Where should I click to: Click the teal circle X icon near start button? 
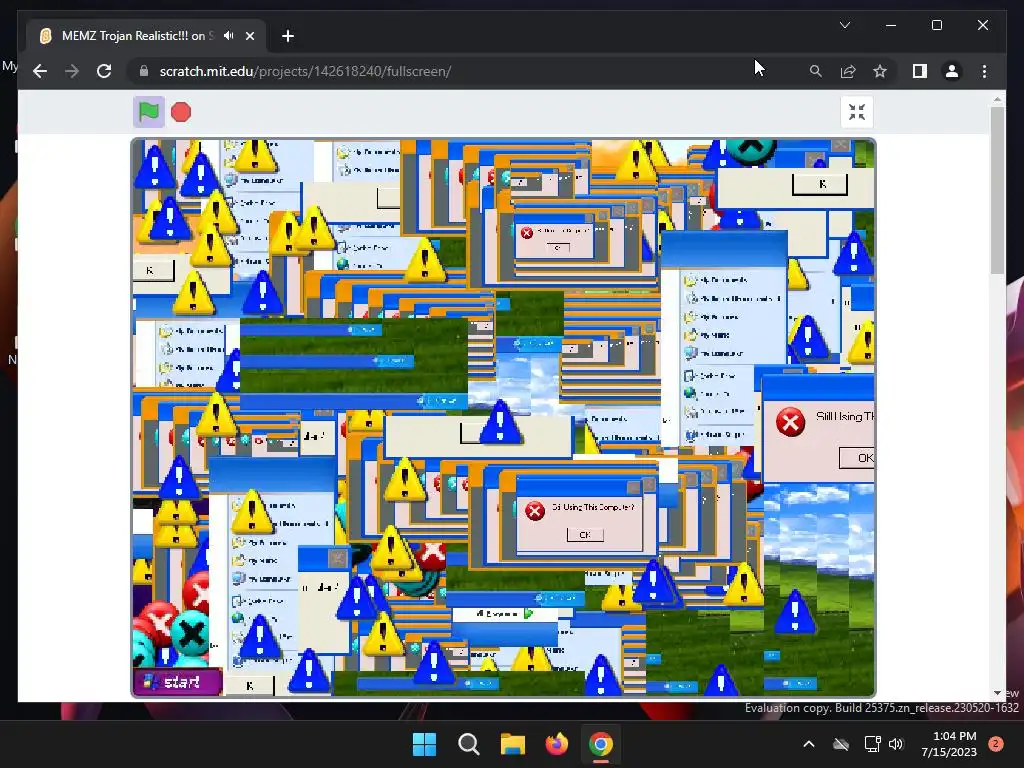pos(190,632)
